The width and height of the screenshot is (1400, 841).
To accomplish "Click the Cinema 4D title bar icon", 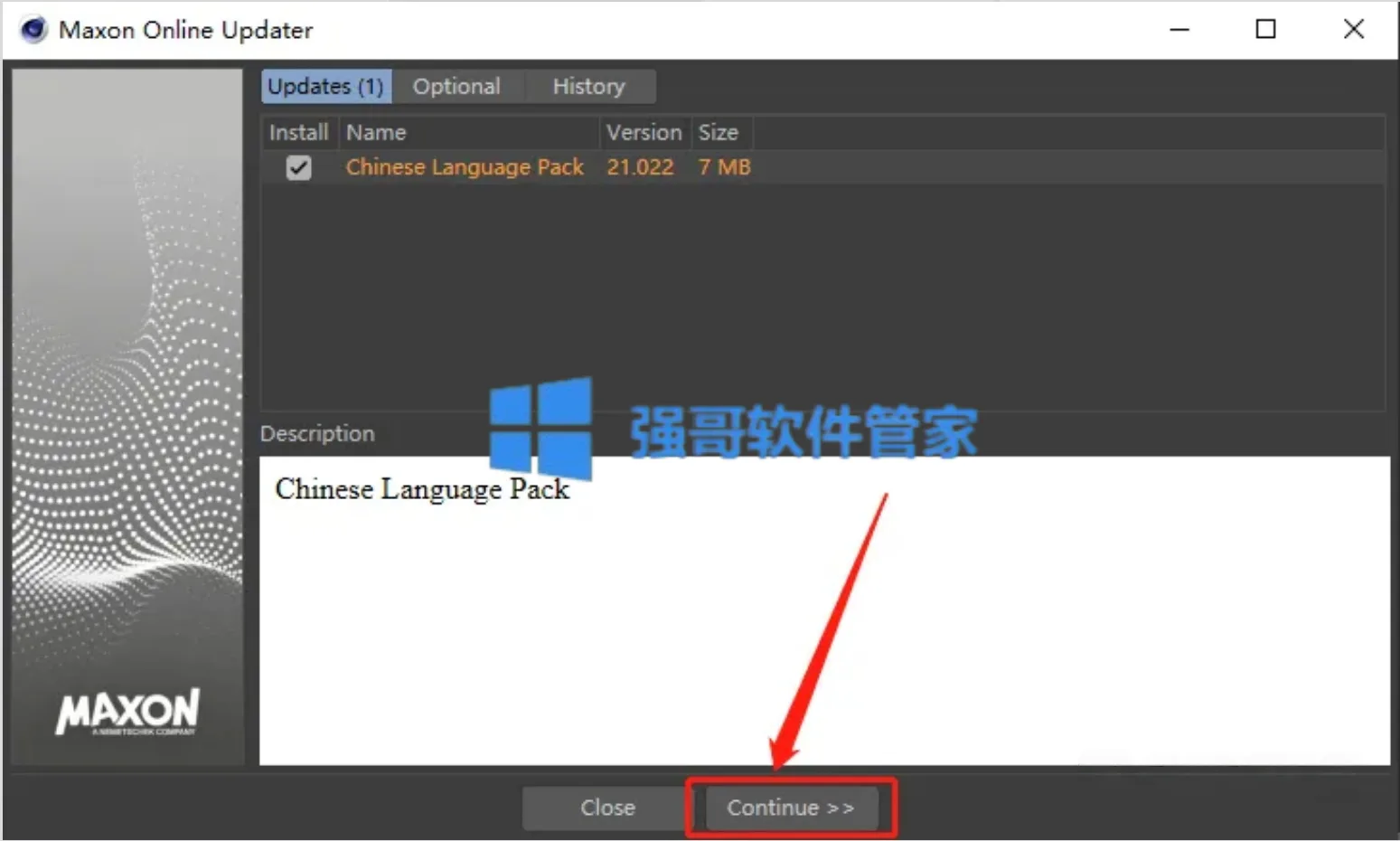I will [33, 30].
